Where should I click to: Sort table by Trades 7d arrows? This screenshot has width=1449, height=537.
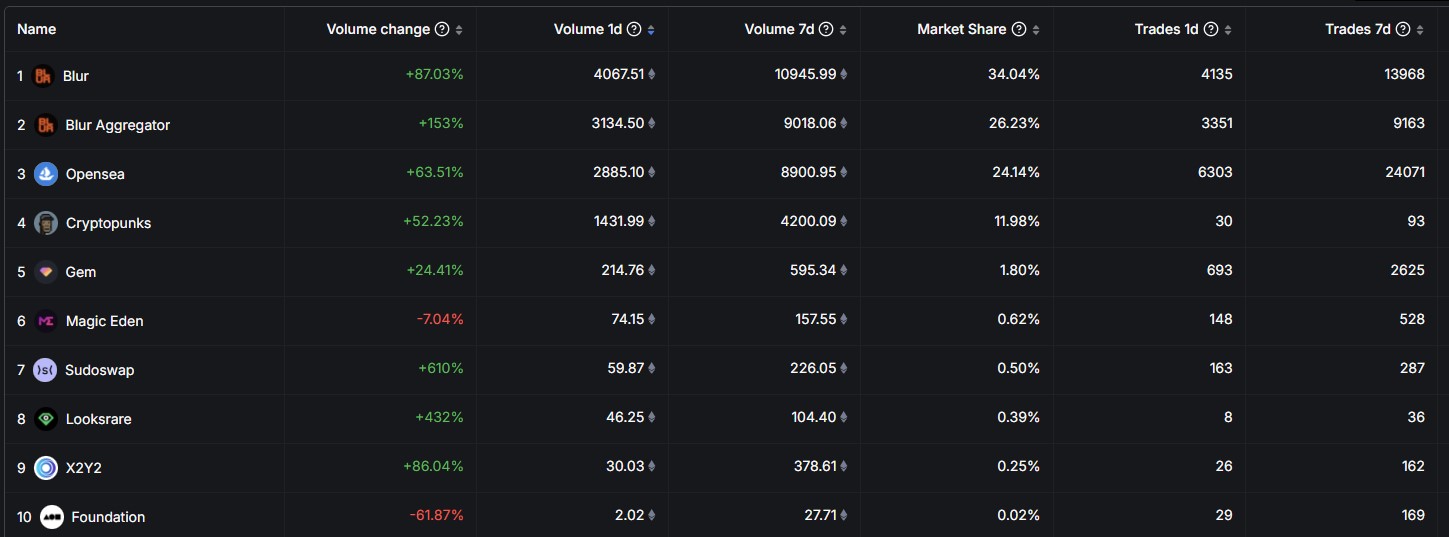[1420, 30]
